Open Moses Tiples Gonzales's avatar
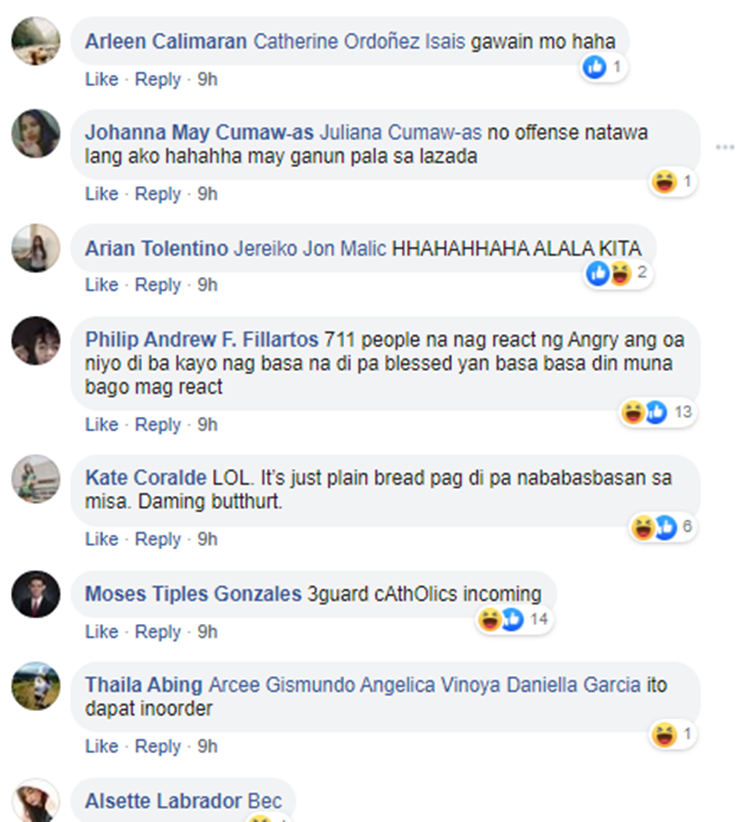The image size is (750, 822). click(36, 594)
